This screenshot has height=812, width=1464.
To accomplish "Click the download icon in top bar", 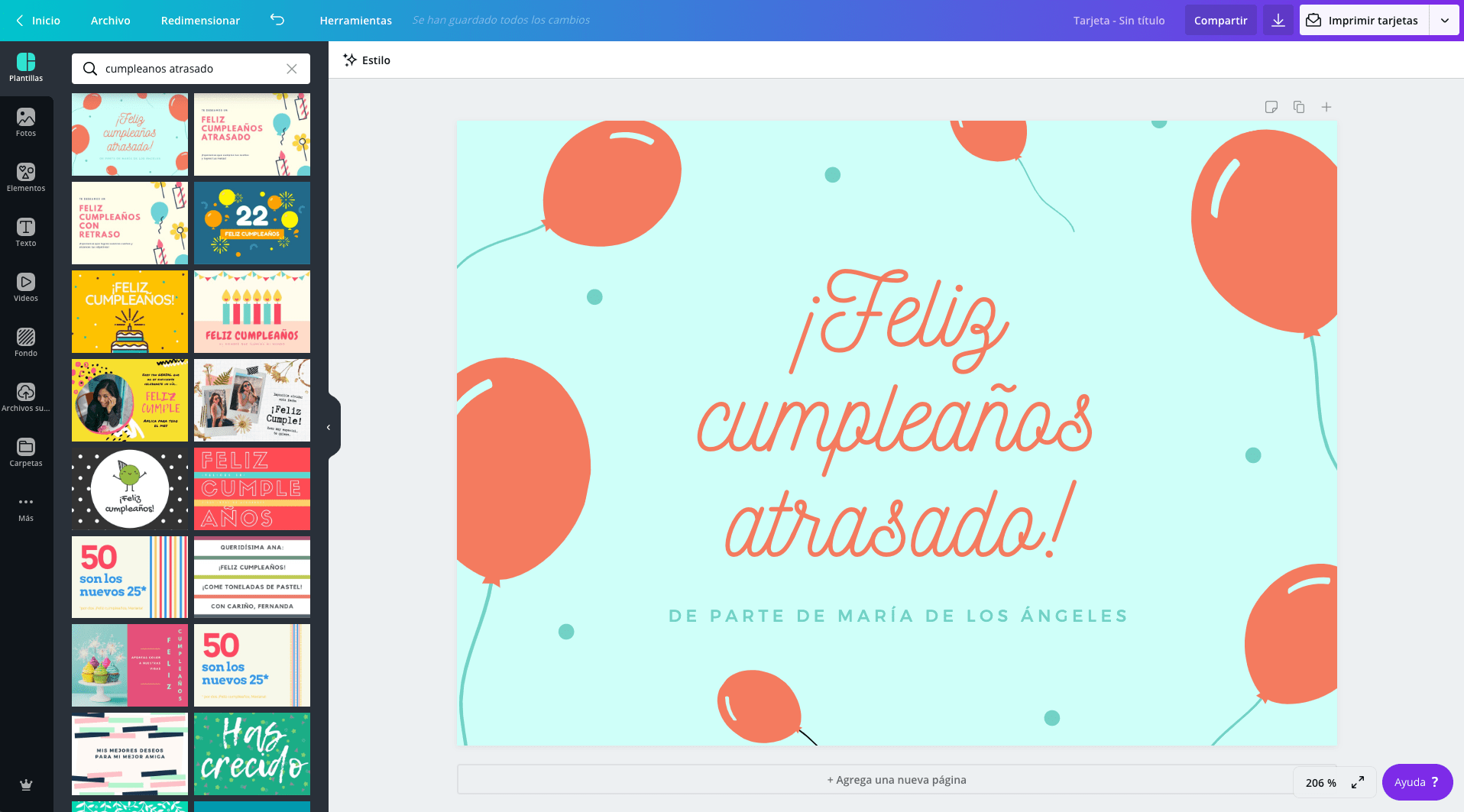I will point(1278,21).
